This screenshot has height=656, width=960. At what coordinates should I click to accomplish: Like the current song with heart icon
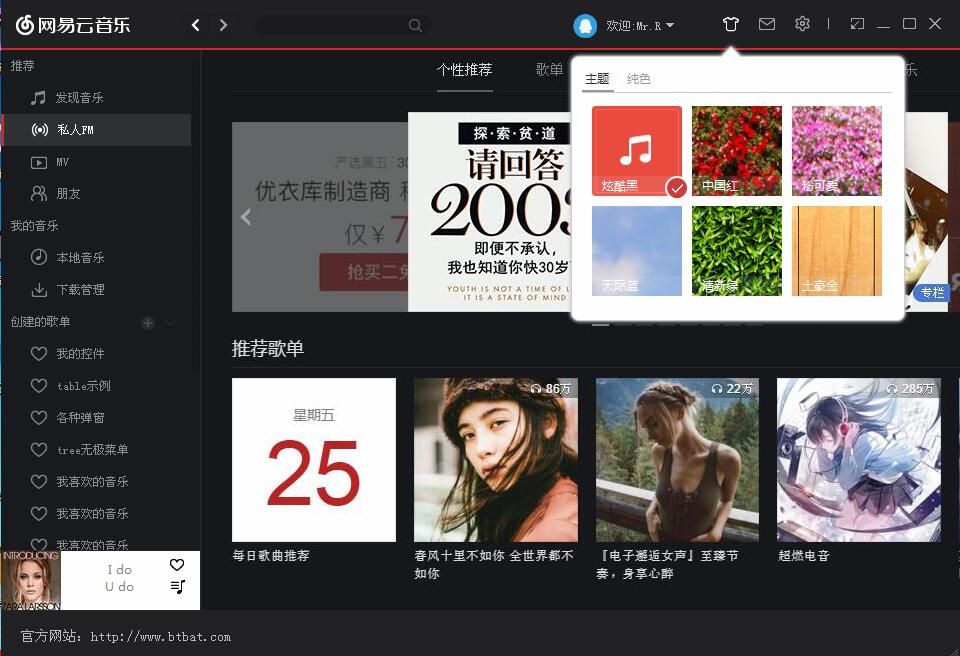177,565
